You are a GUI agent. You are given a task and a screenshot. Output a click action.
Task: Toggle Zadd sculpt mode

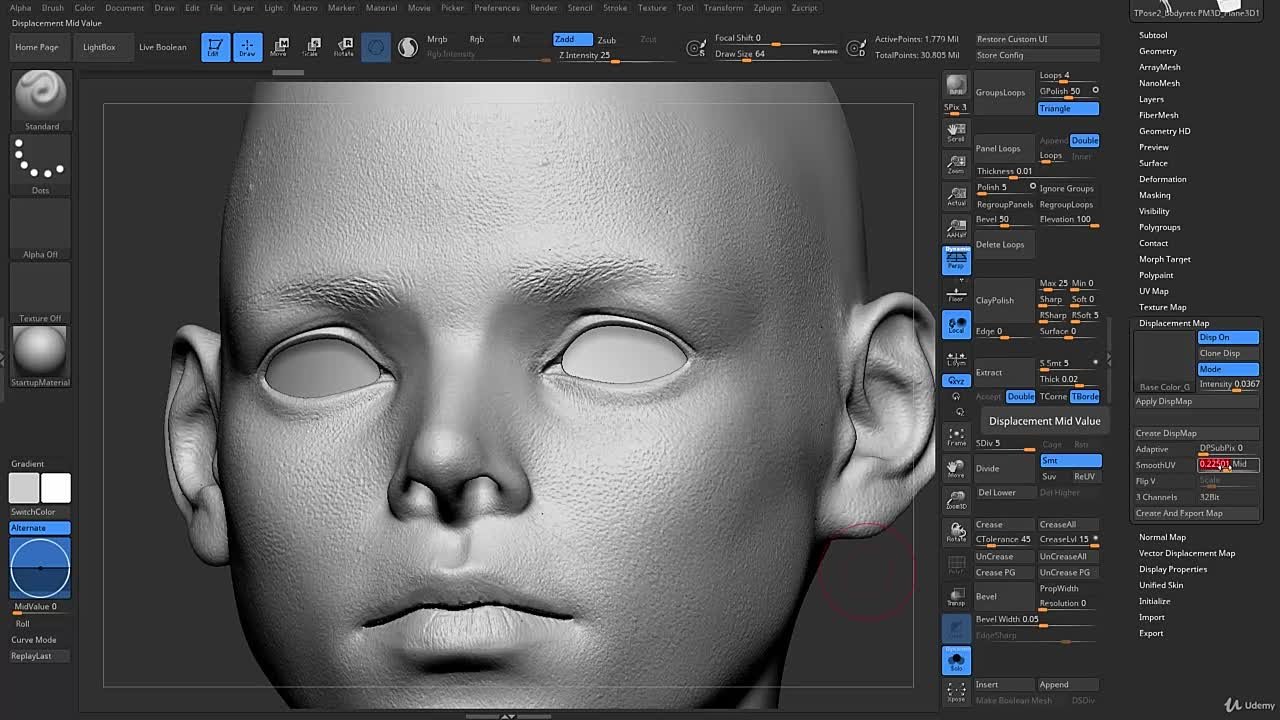pyautogui.click(x=572, y=39)
